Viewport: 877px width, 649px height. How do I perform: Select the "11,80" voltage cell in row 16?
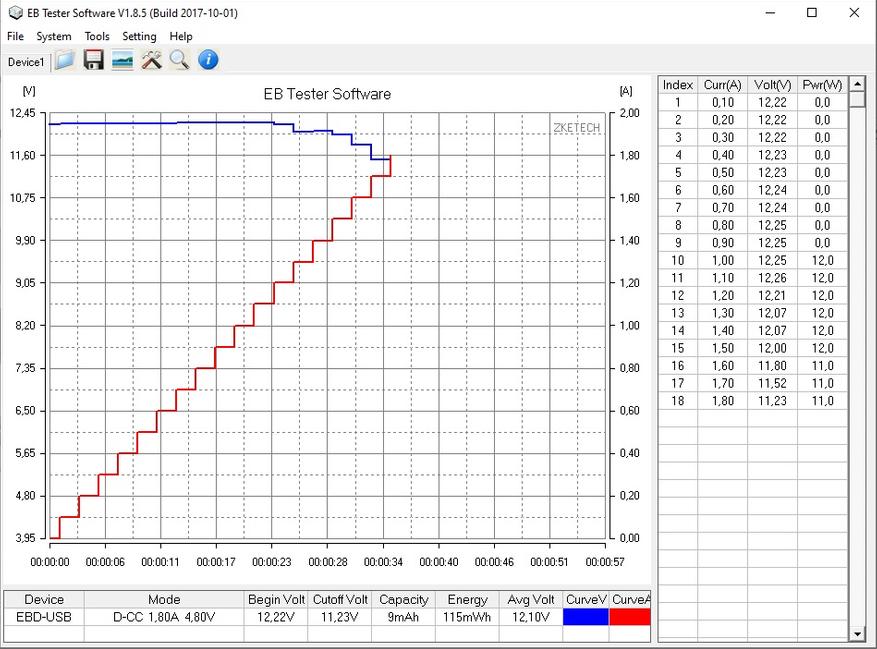point(772,365)
